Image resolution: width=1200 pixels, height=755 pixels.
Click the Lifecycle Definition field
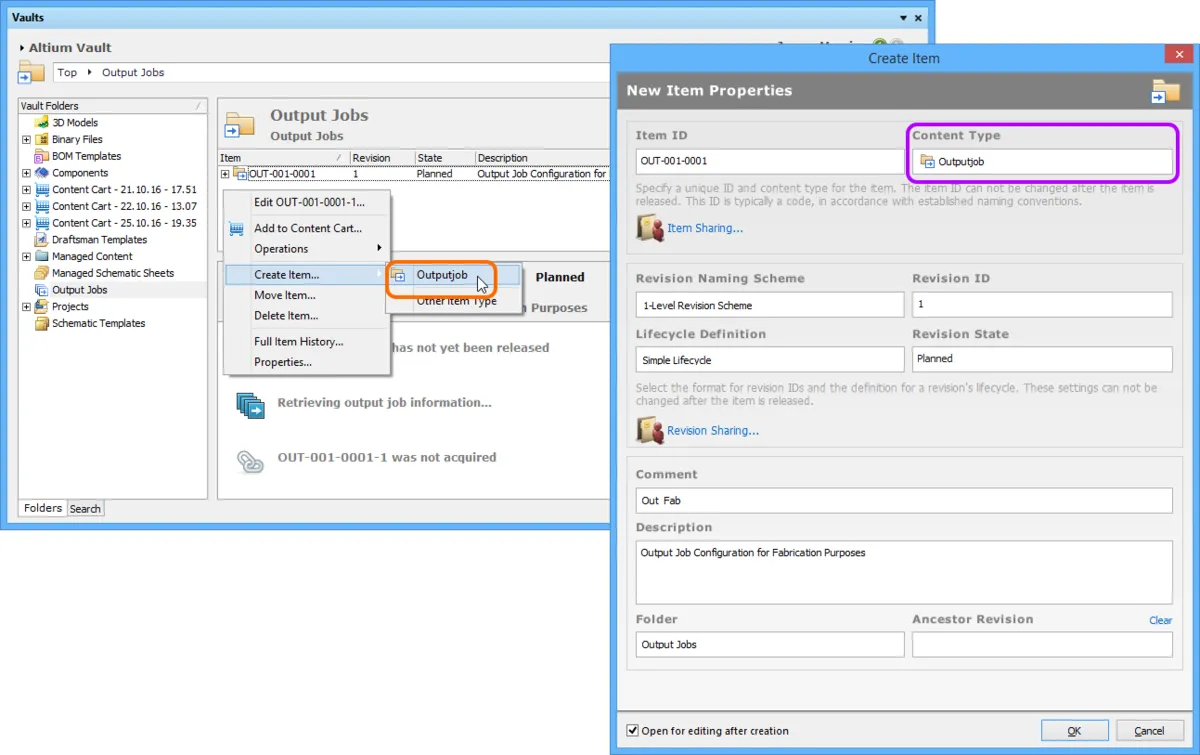770,359
